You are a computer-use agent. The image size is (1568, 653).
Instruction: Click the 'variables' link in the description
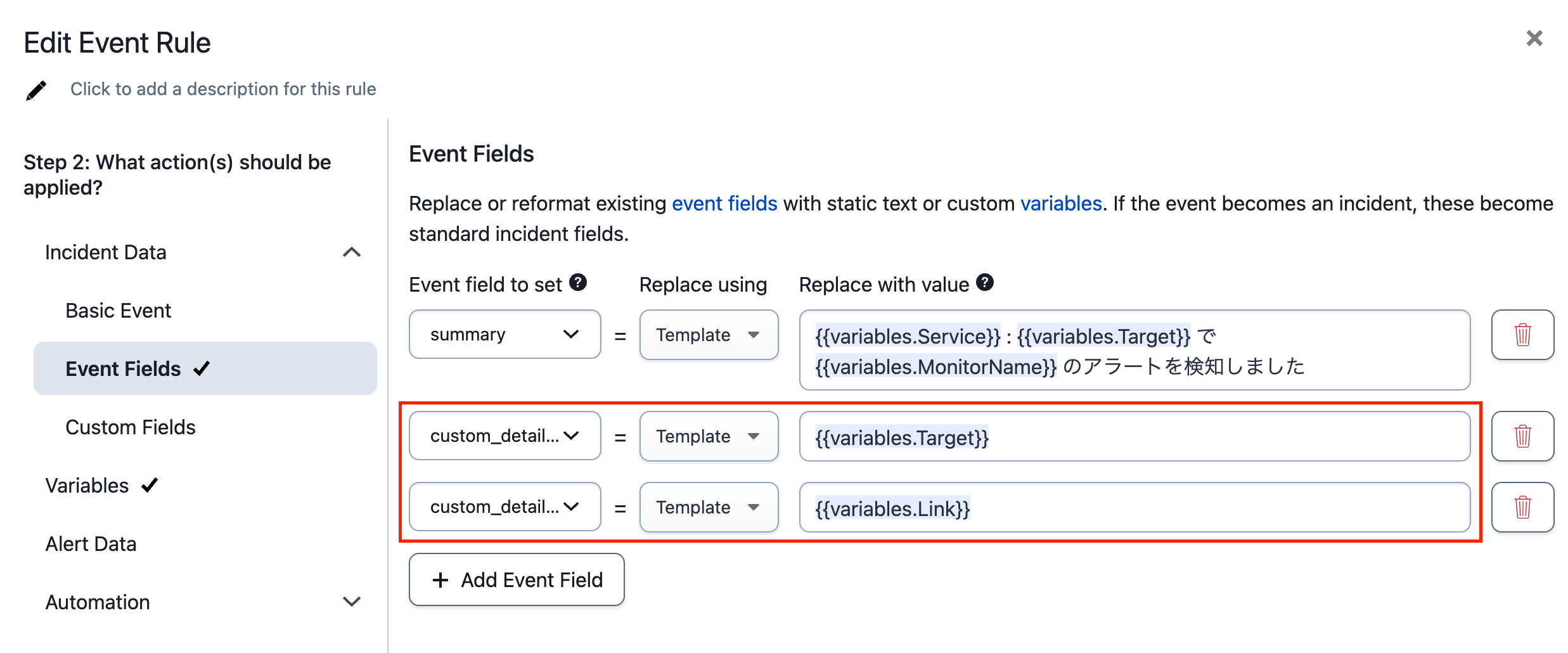pos(1061,203)
